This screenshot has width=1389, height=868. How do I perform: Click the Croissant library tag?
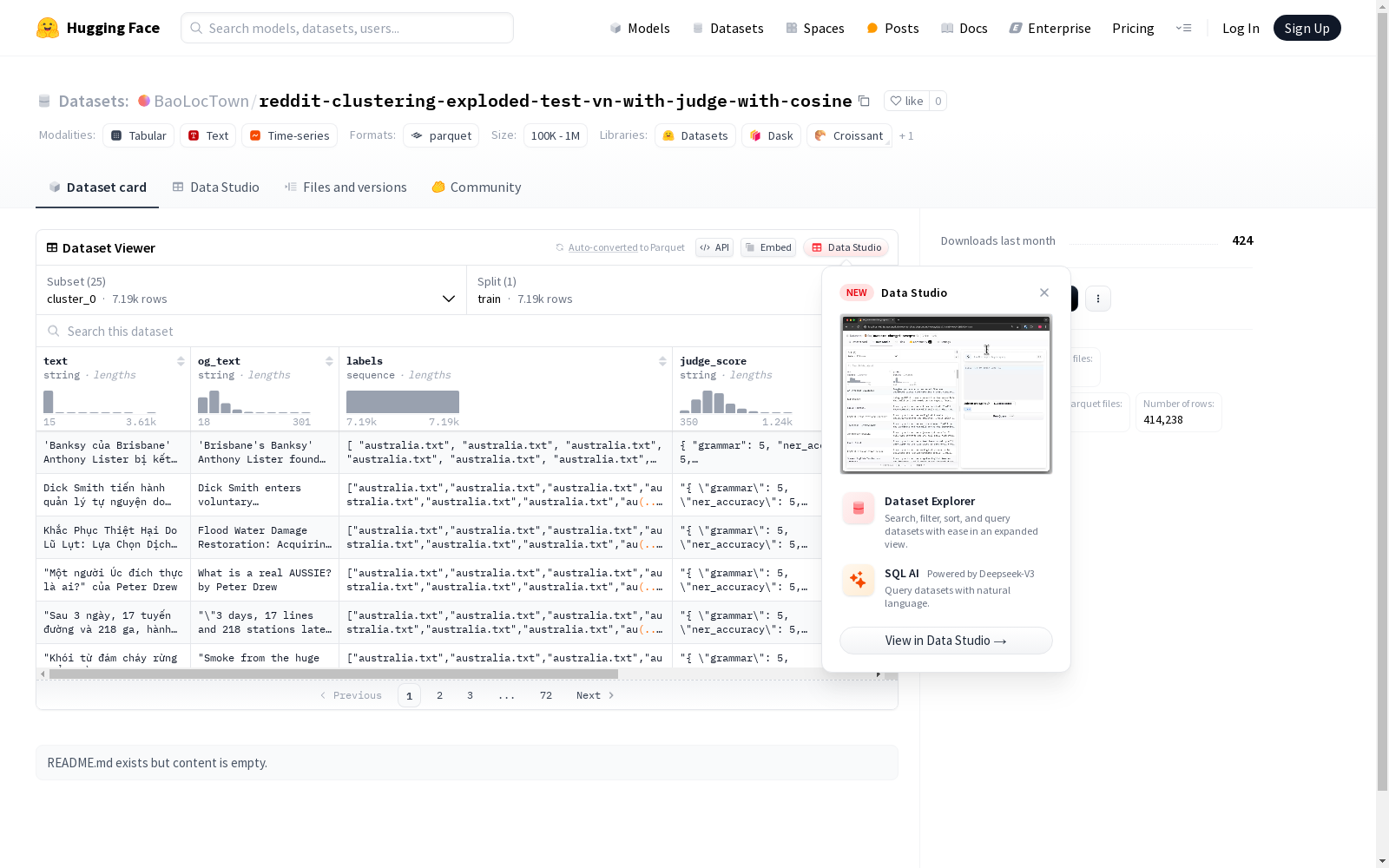849,135
